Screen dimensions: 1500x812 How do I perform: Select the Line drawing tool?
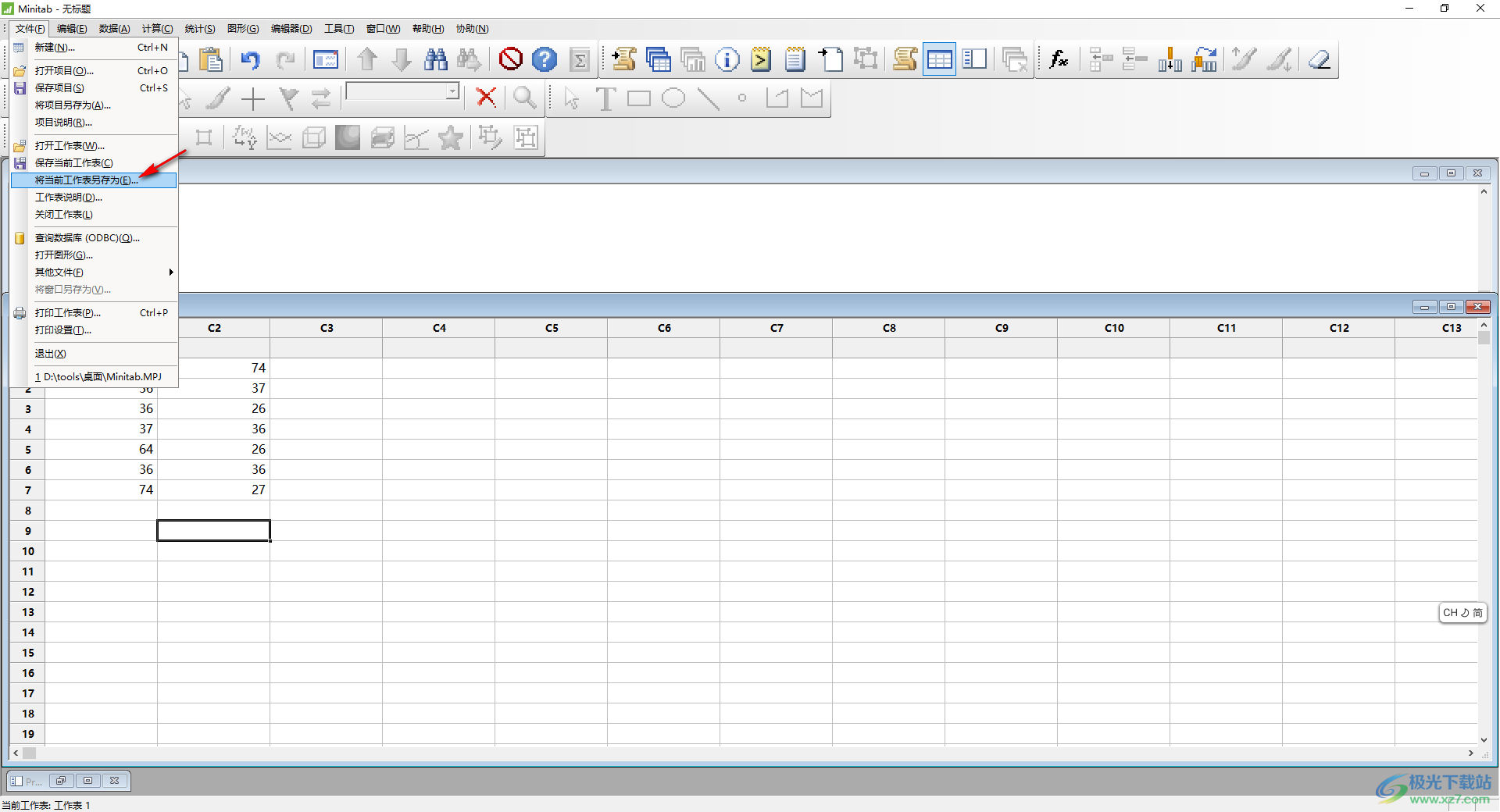pos(708,98)
